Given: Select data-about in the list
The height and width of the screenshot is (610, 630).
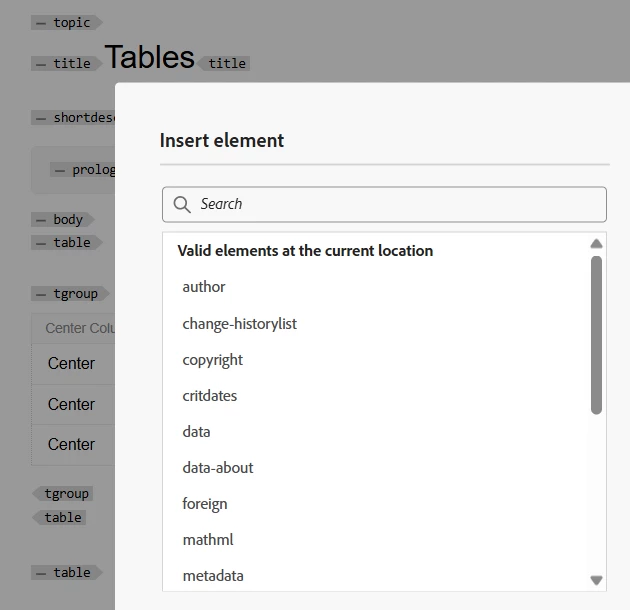Looking at the screenshot, I should [217, 468].
